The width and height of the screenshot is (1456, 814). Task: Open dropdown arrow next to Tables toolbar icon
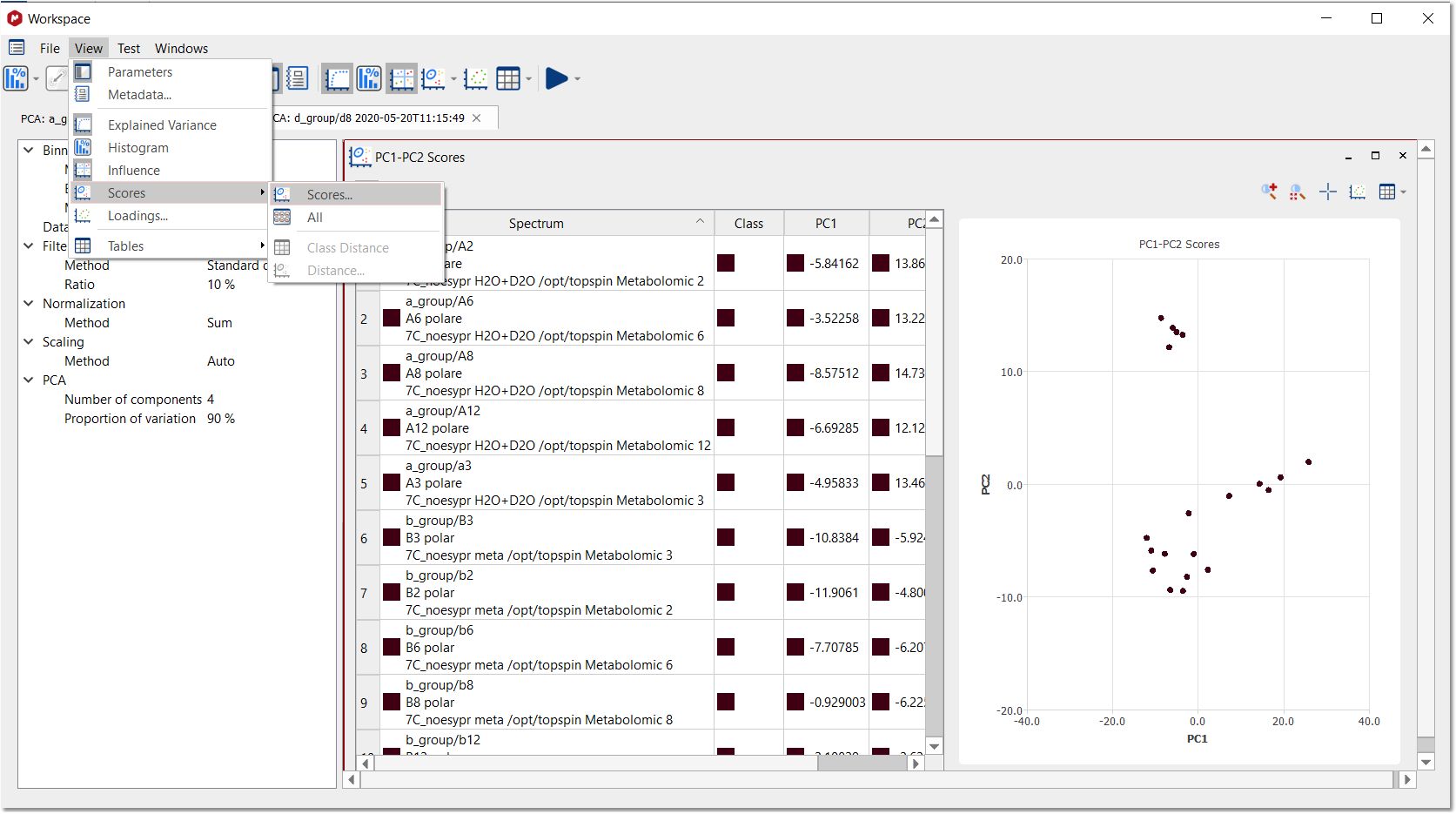point(528,79)
